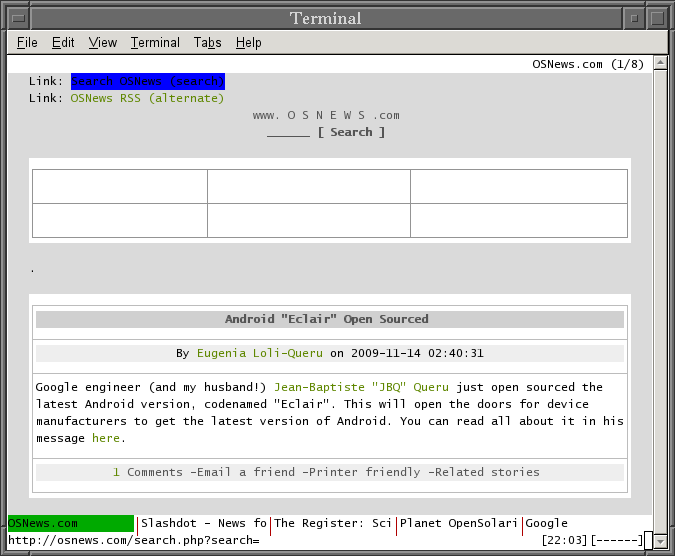Open the Terminal menu
Screen dimensions: 675x556
(x=155, y=42)
